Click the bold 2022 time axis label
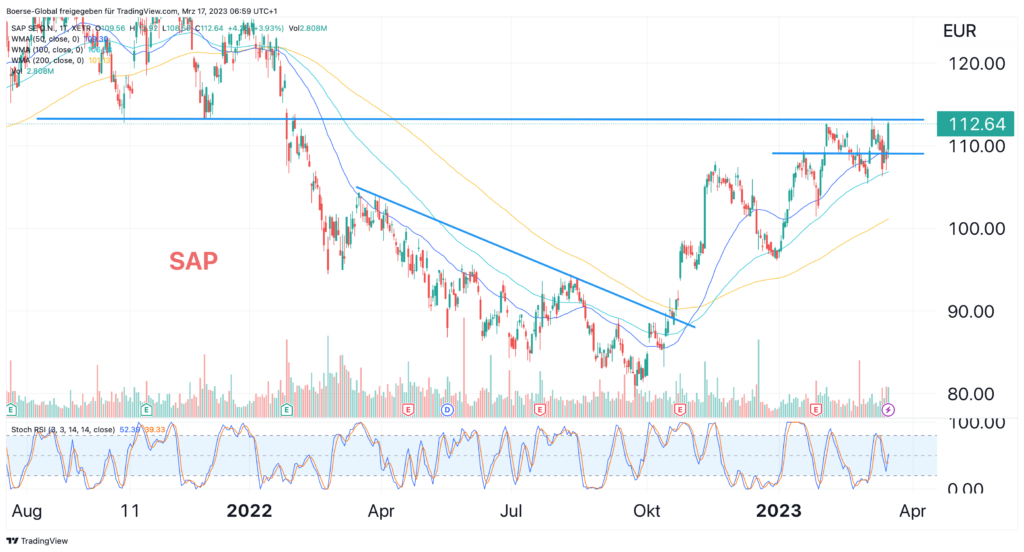The image size is (1024, 552). pos(249,511)
